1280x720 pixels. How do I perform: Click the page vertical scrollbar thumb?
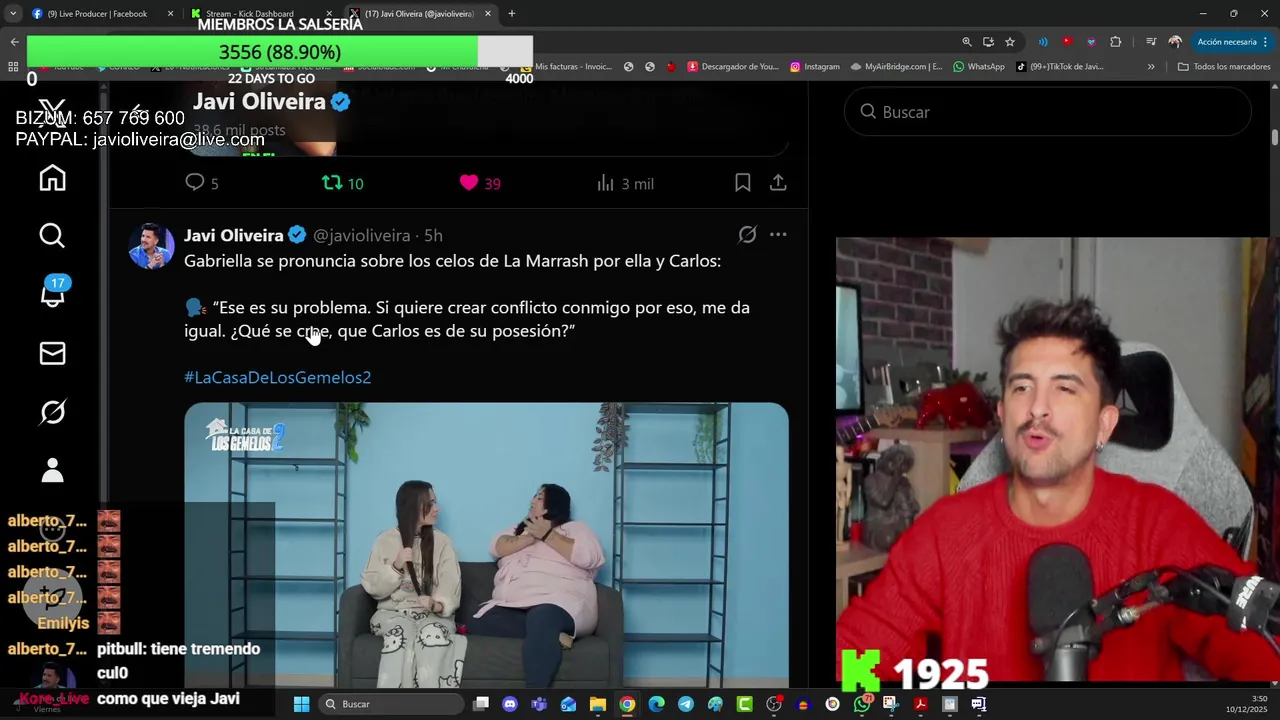(x=1275, y=137)
